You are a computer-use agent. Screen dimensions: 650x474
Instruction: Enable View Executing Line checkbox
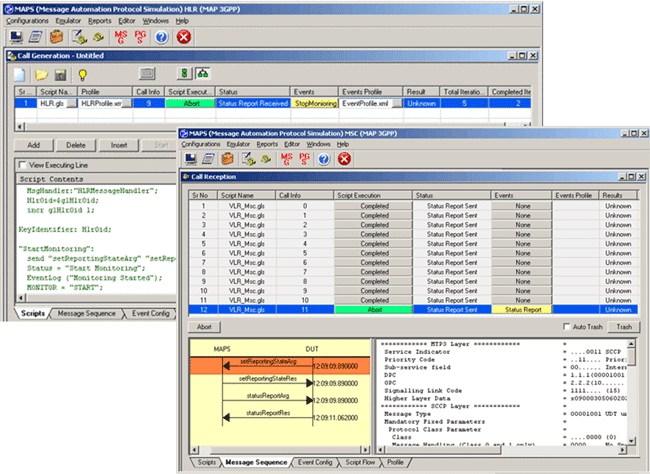tap(22, 165)
